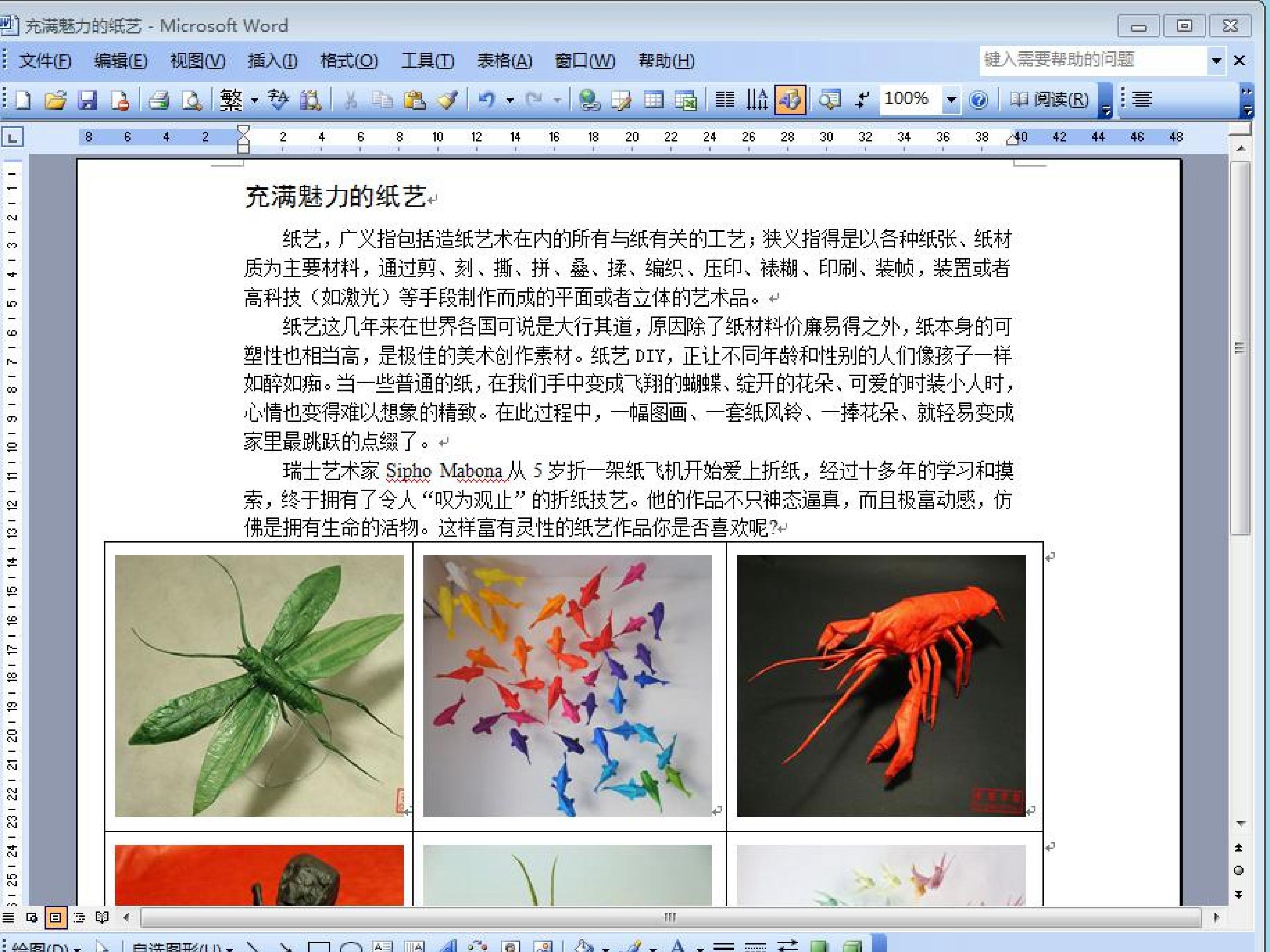
Task: Toggle Show/Hide formatting marks
Action: [863, 100]
